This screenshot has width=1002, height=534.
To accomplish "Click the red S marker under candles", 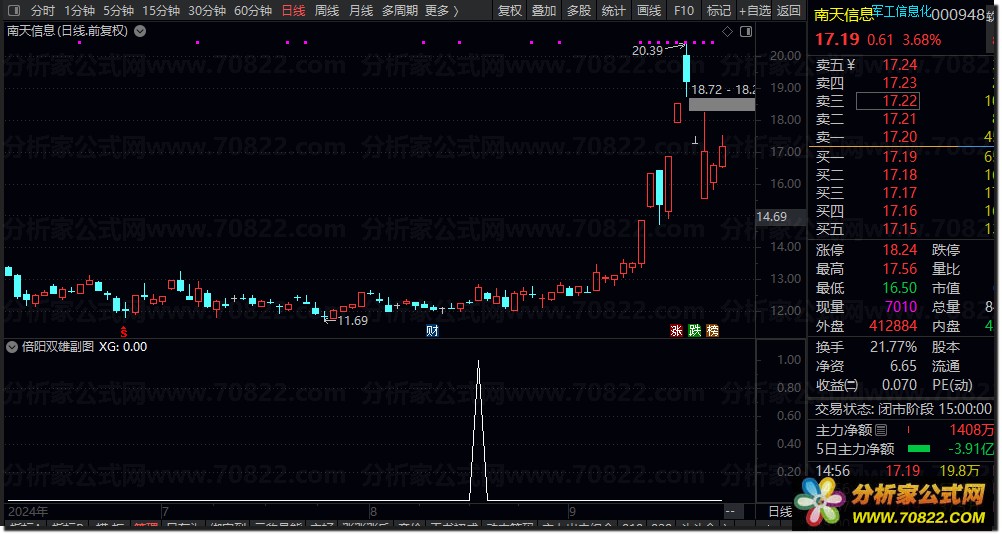I will pos(124,332).
